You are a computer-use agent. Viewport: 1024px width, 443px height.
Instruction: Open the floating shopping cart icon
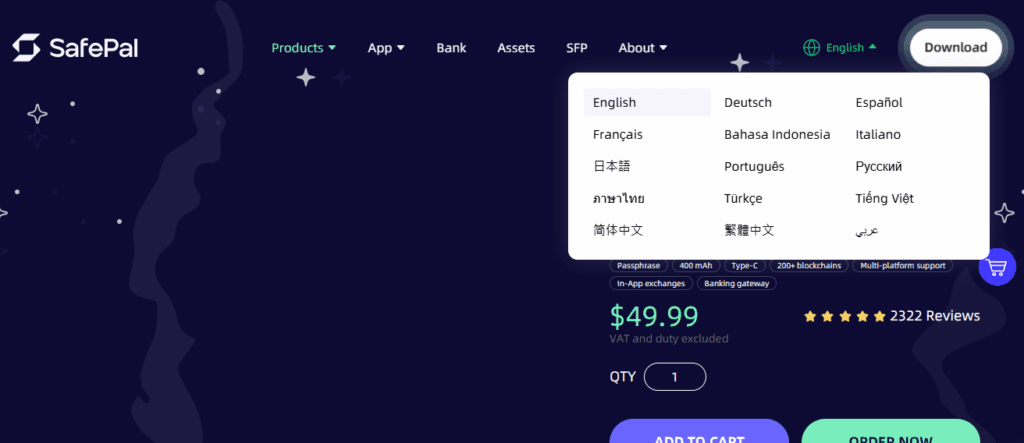(996, 267)
